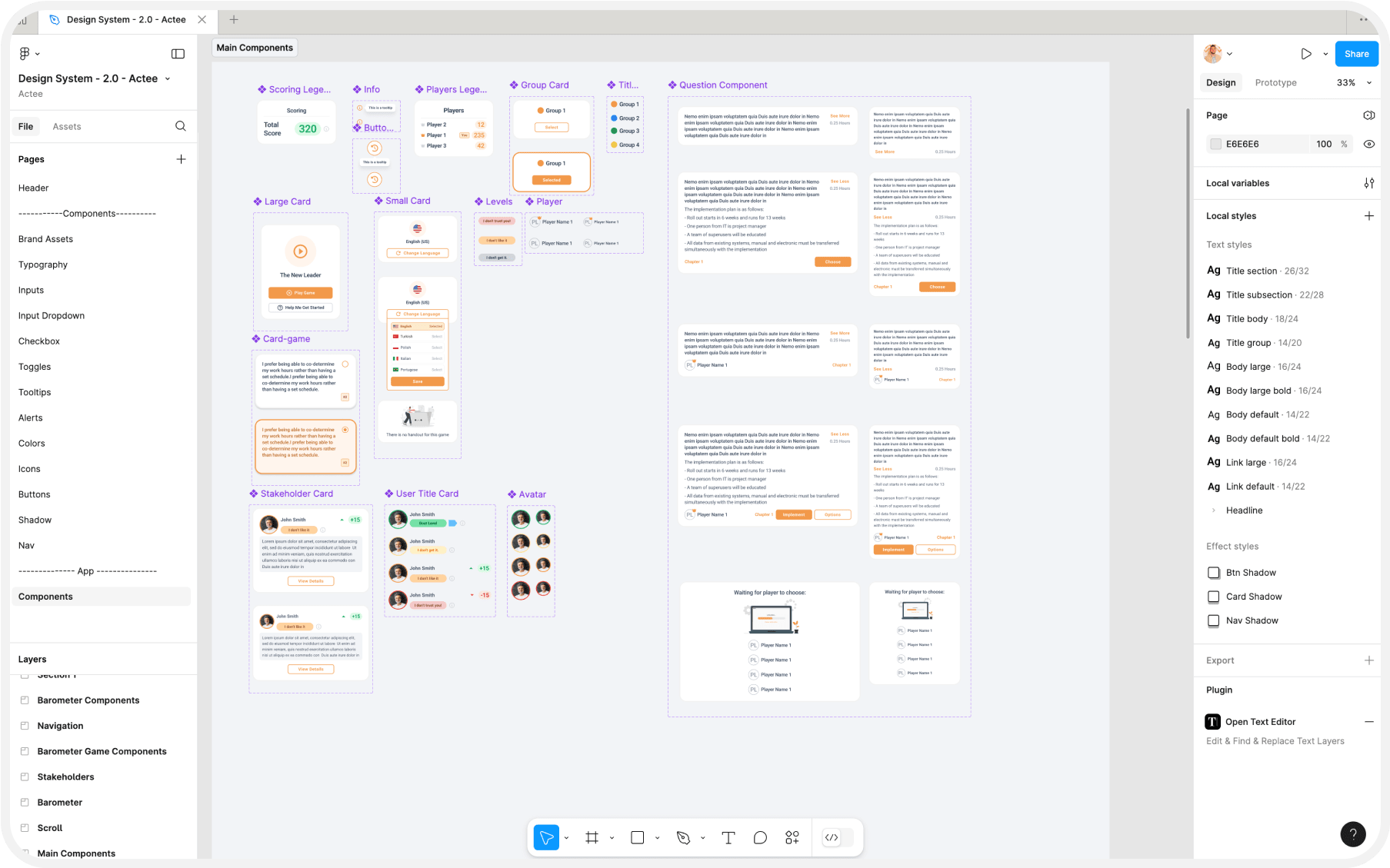This screenshot has height=868, width=1390.
Task: Open the Figma main menu icon
Action: click(x=25, y=54)
